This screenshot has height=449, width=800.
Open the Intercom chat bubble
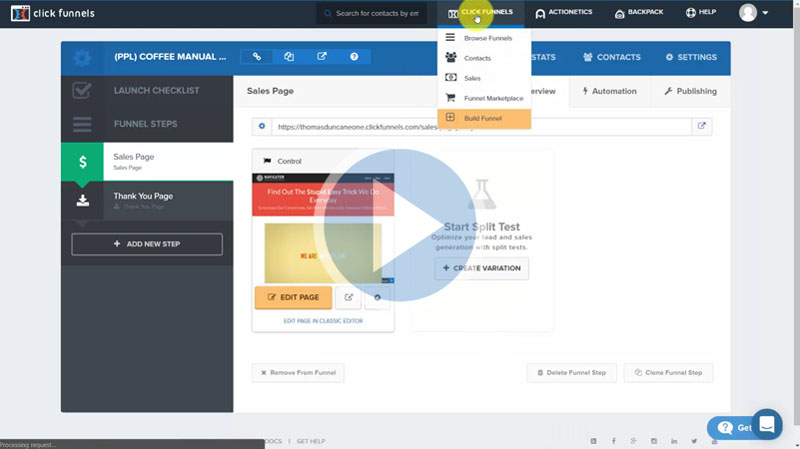click(767, 424)
